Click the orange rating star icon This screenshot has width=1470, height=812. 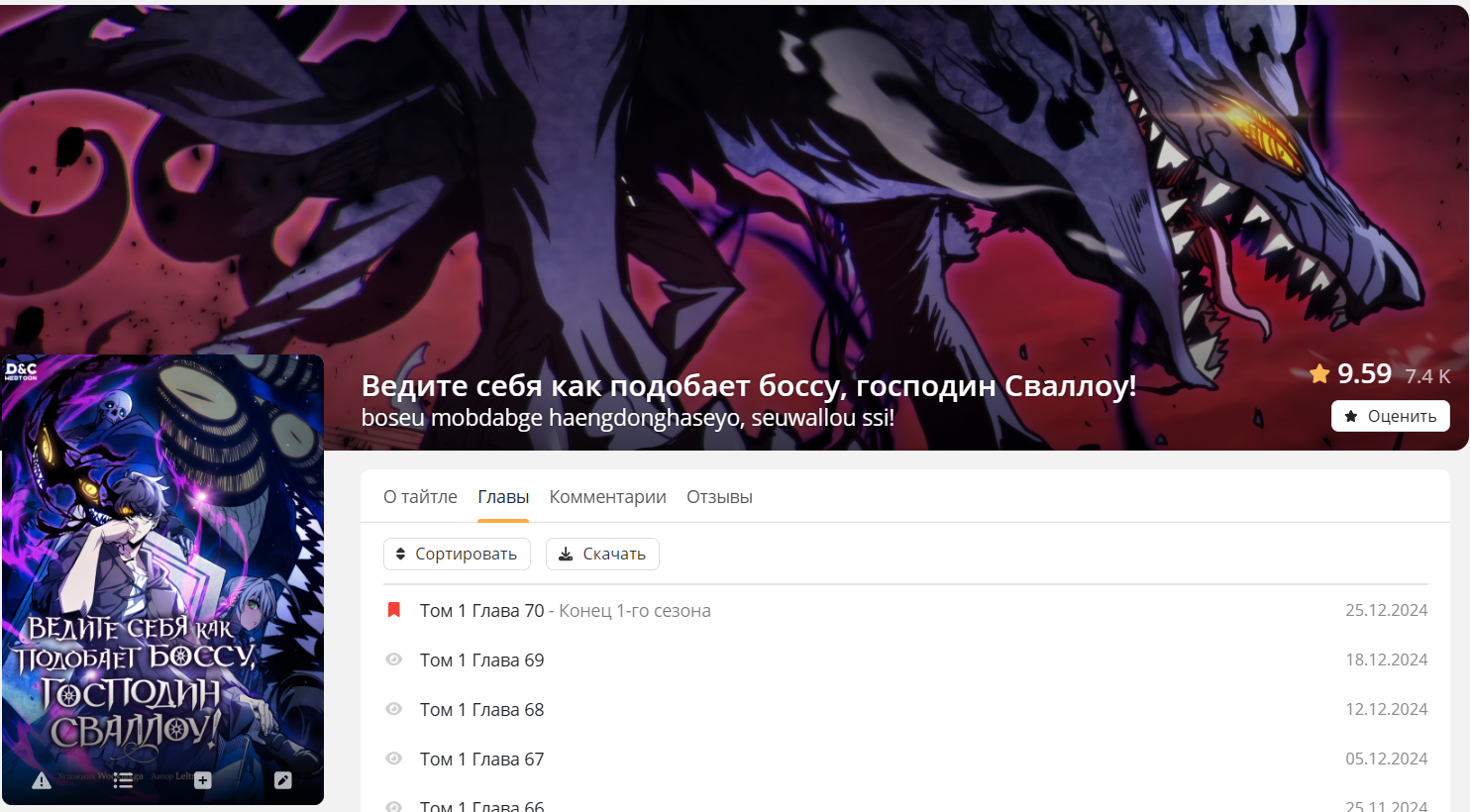click(1319, 373)
